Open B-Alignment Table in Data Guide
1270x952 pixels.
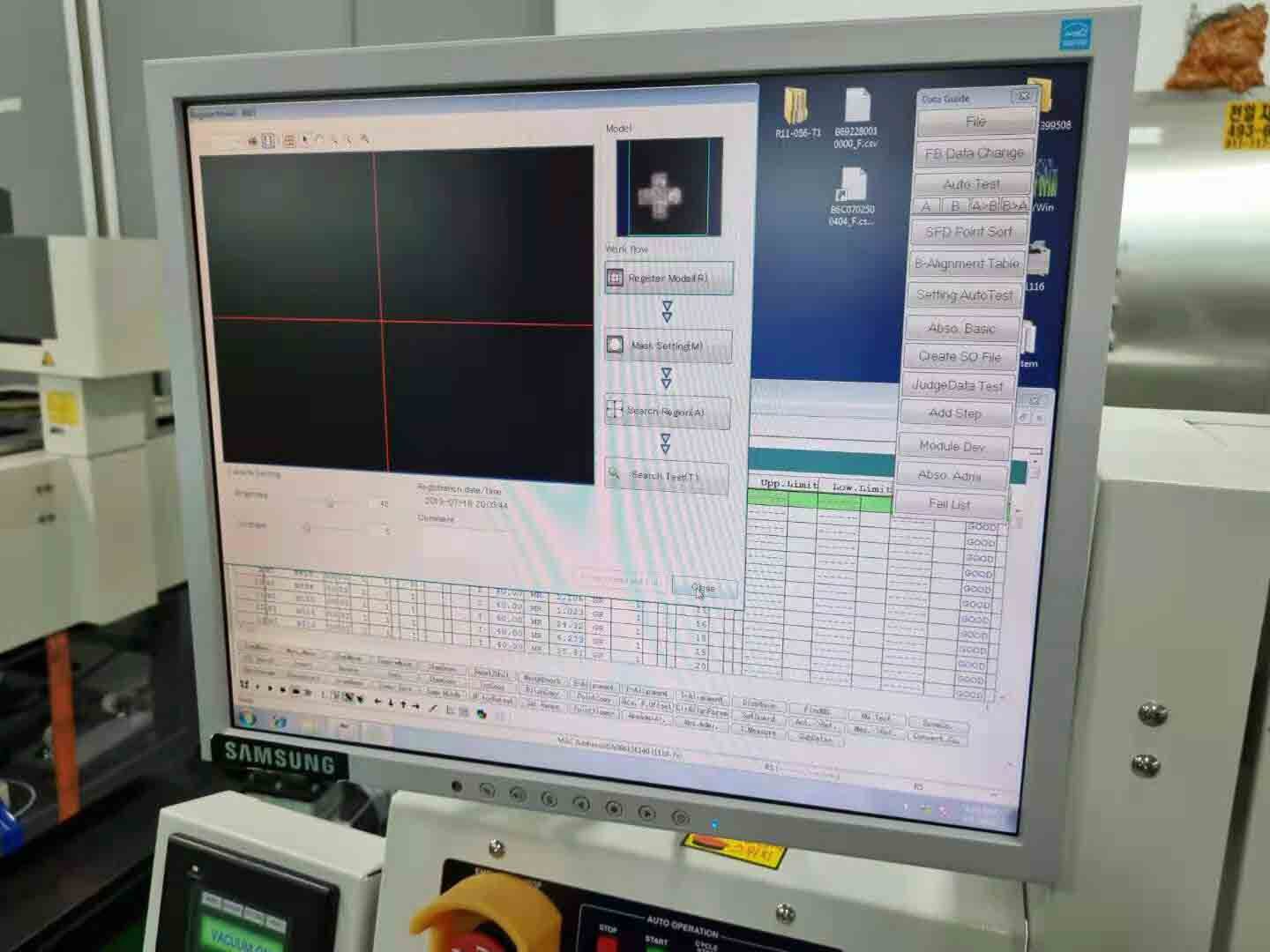pyautogui.click(x=967, y=264)
